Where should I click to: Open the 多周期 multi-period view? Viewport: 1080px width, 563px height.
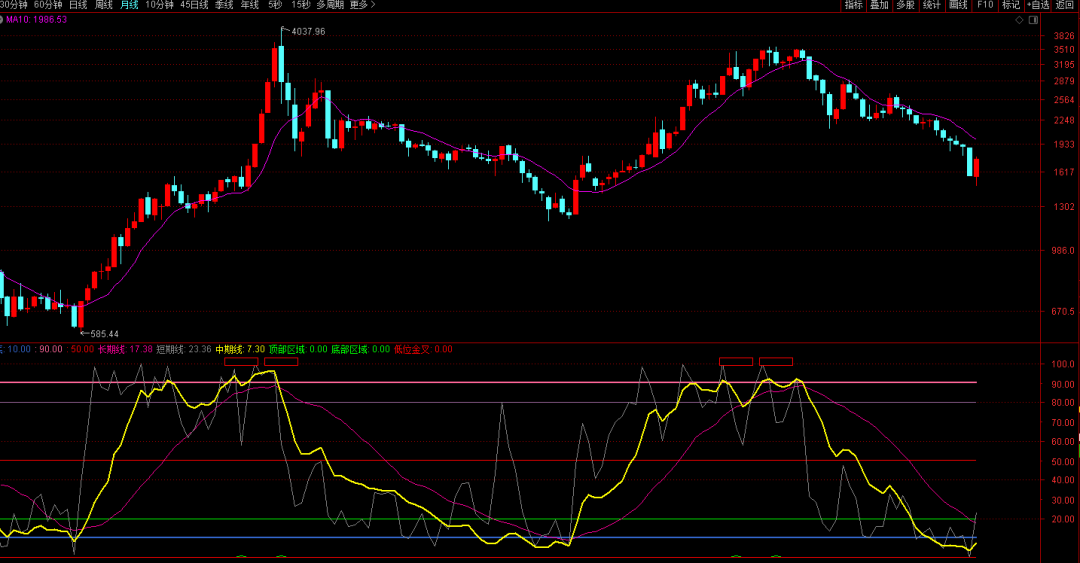[330, 5]
